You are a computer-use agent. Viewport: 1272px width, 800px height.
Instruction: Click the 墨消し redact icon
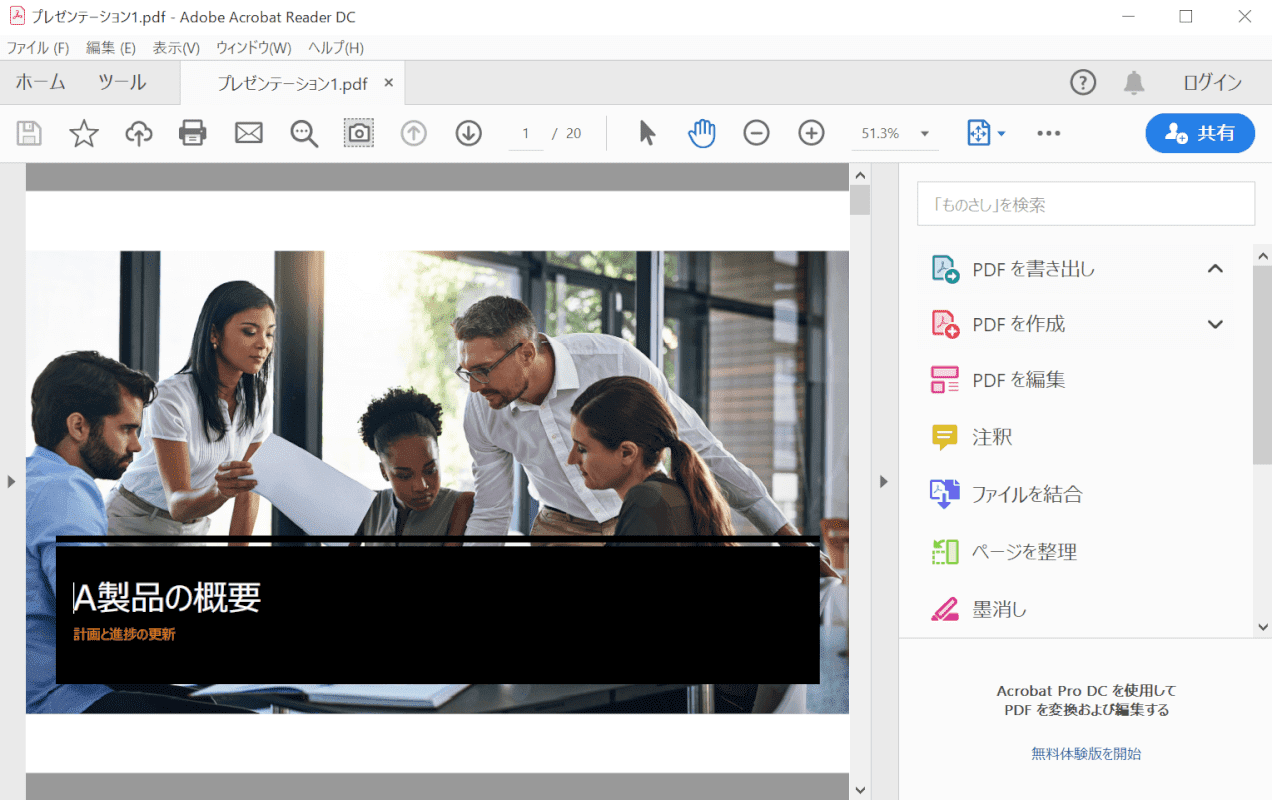point(945,609)
